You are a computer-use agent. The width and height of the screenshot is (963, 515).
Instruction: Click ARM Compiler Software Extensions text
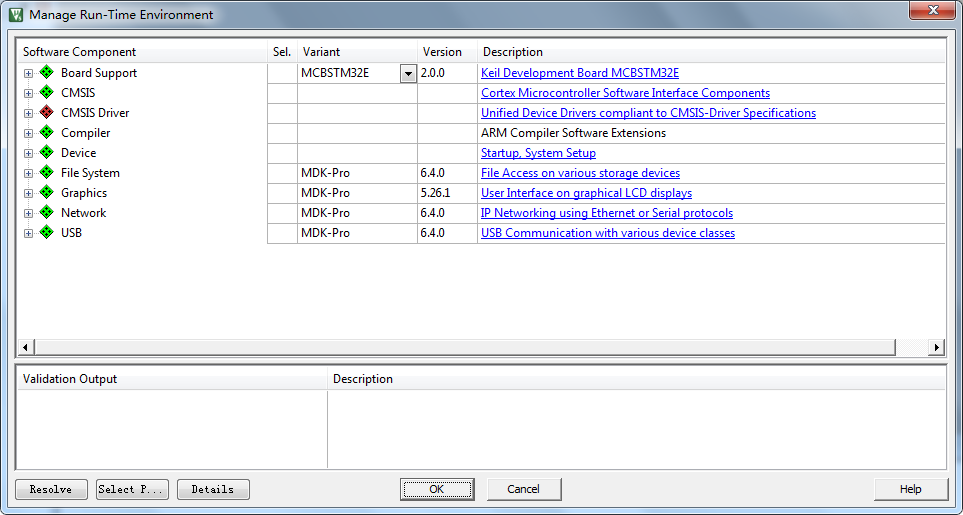coord(573,133)
